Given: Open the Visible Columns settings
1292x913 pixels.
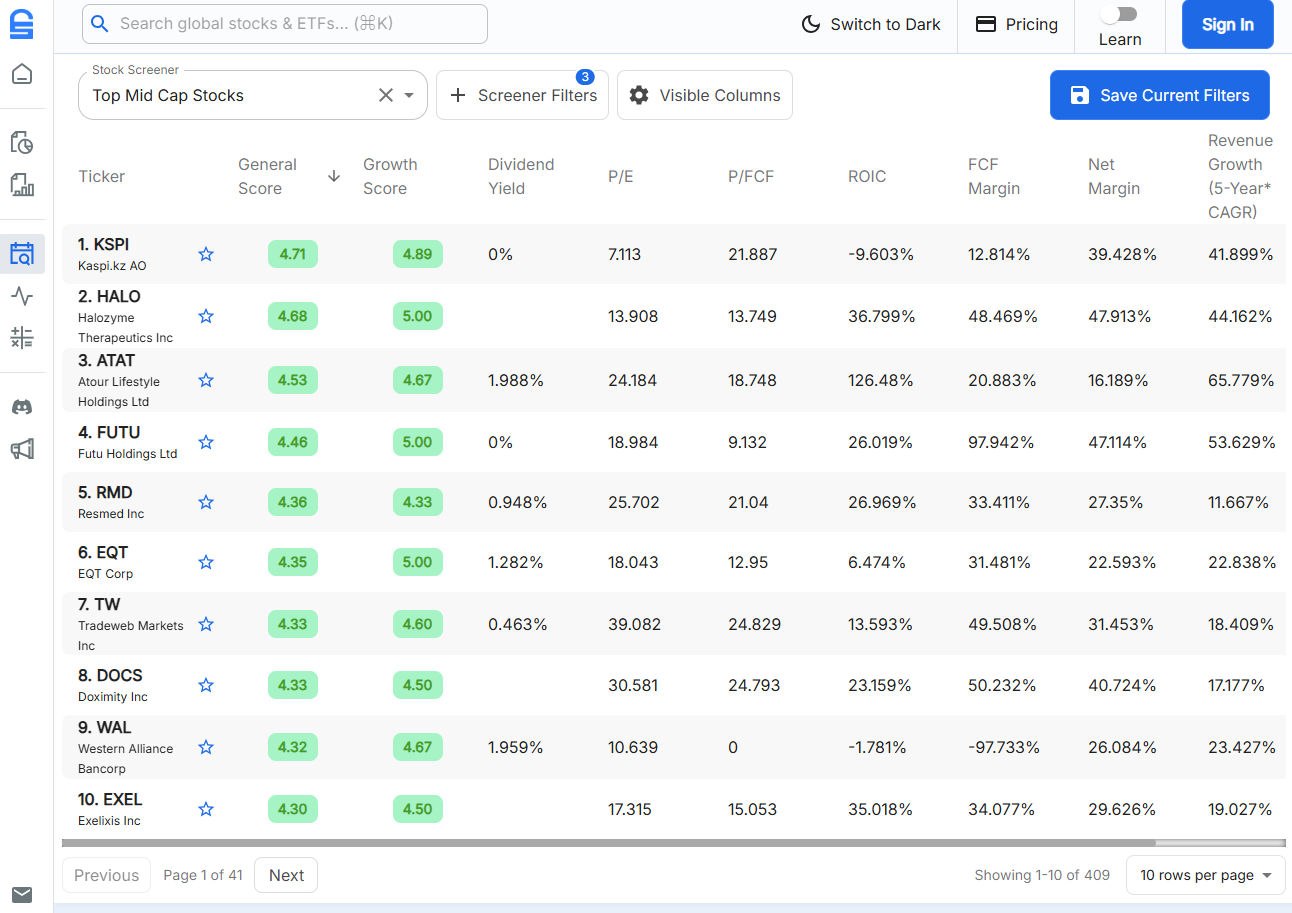Looking at the screenshot, I should [704, 95].
